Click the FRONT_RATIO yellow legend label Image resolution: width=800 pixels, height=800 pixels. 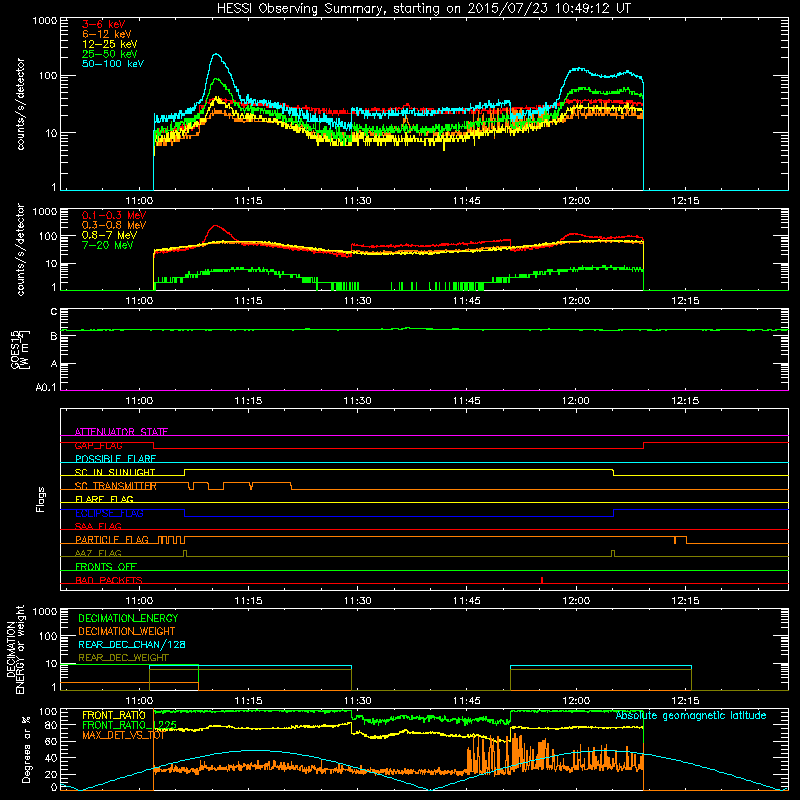[114, 715]
